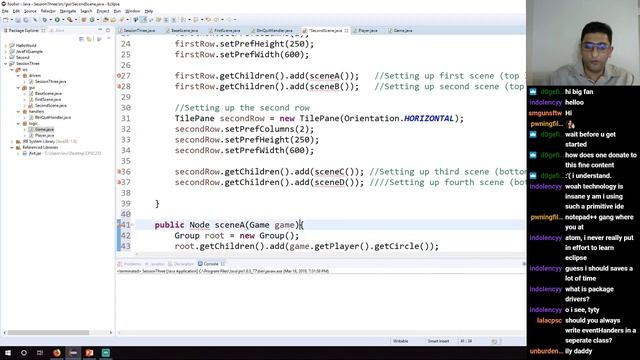This screenshot has width=640, height=360.
Task: Click error marker on line 27
Action: click(119, 76)
